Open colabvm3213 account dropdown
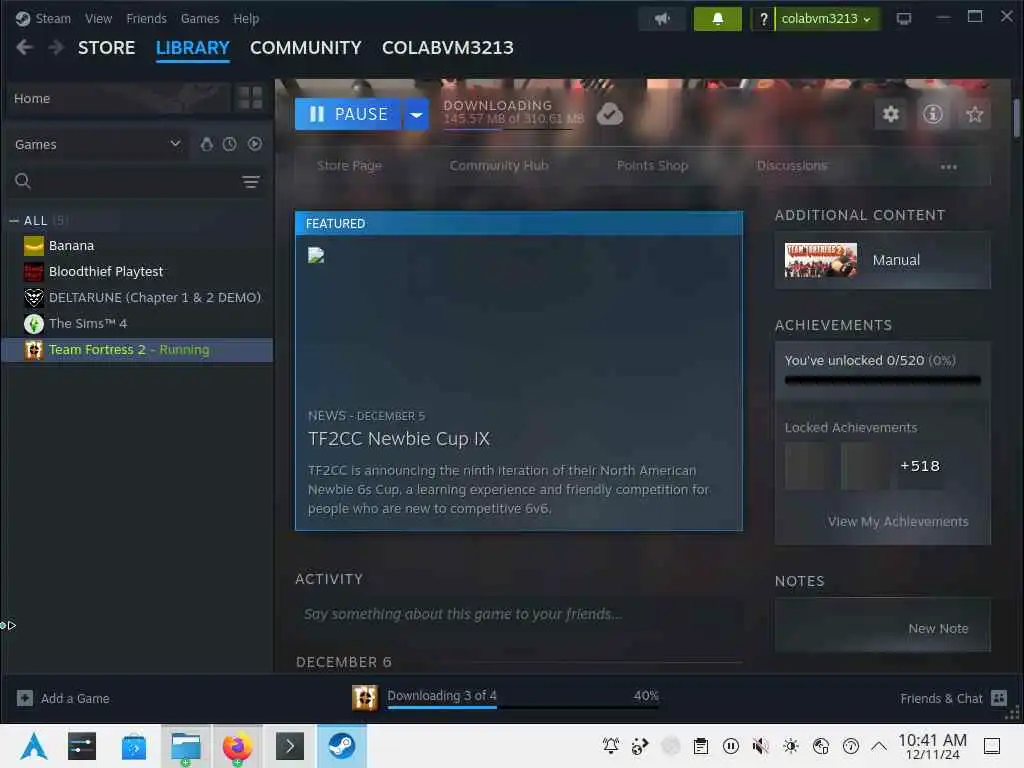1024x768 pixels. pyautogui.click(x=826, y=19)
